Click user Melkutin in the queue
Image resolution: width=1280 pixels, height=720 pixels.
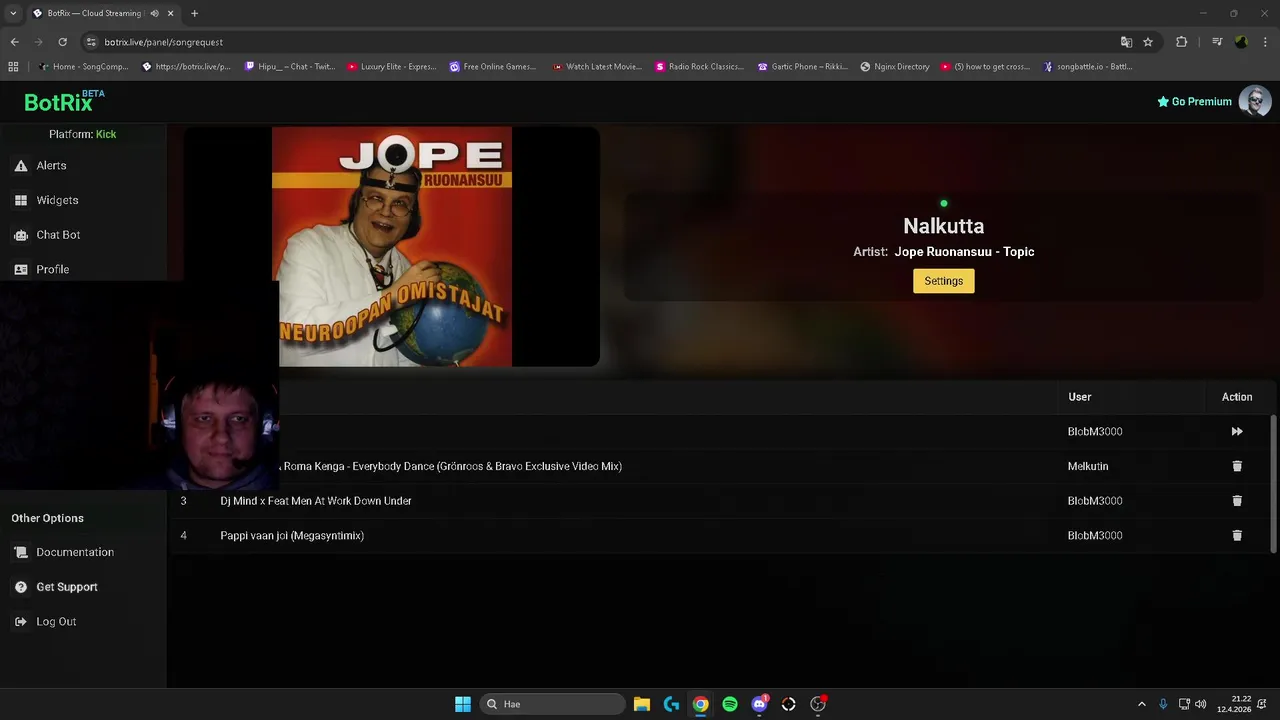[1088, 466]
